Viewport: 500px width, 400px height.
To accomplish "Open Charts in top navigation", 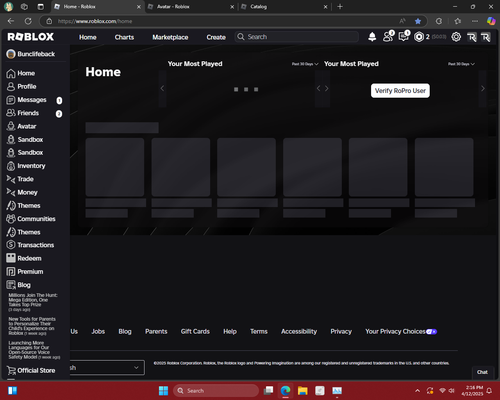I will click(x=124, y=37).
